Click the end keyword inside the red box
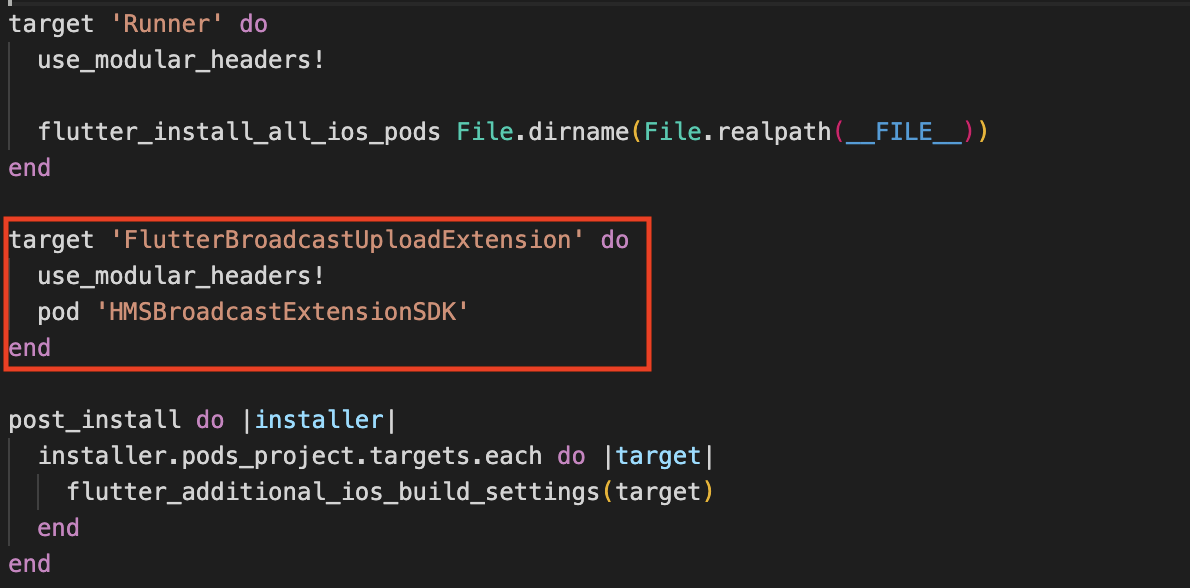 (29, 348)
